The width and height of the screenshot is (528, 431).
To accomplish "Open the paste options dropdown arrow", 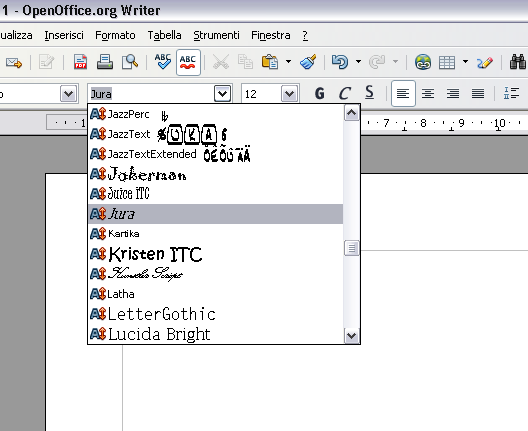I will (288, 62).
